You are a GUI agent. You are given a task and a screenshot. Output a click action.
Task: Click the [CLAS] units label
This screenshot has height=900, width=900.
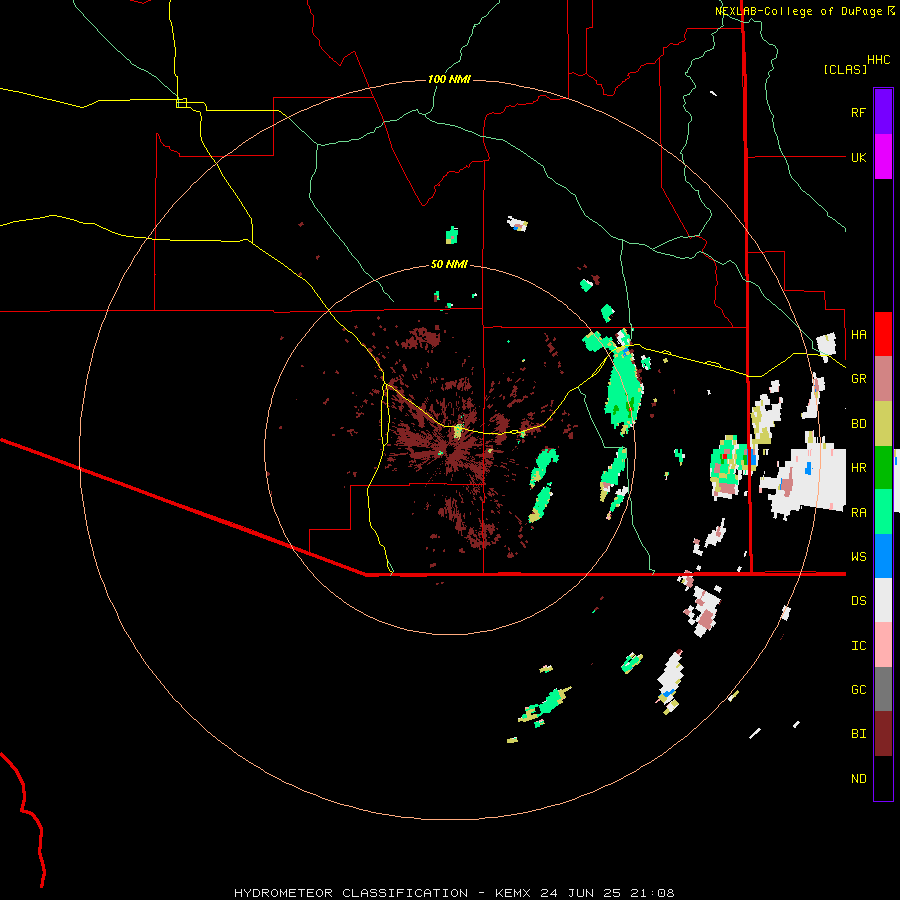(x=845, y=69)
